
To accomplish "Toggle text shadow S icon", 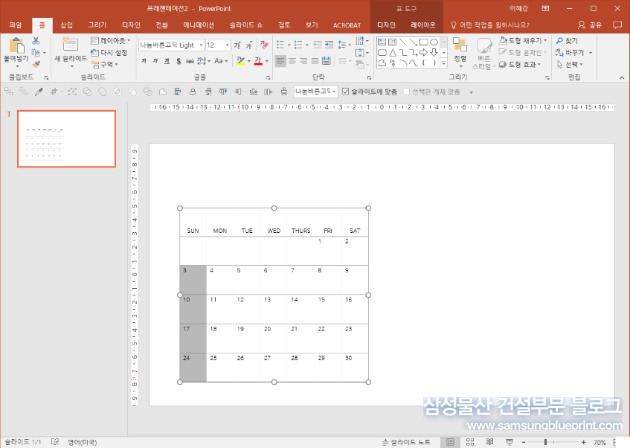I will [x=178, y=61].
